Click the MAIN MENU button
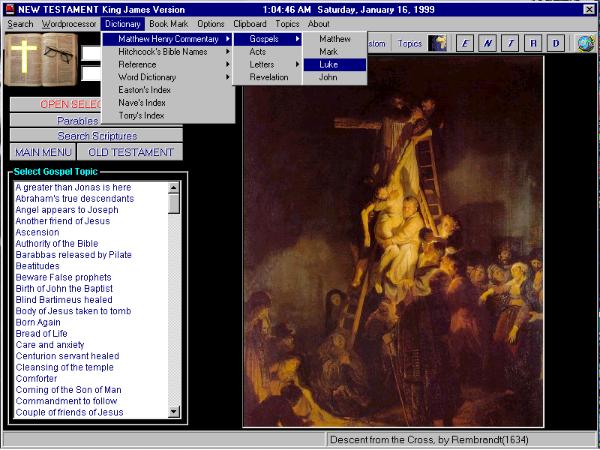Screen dimensions: 600x450 43,152
